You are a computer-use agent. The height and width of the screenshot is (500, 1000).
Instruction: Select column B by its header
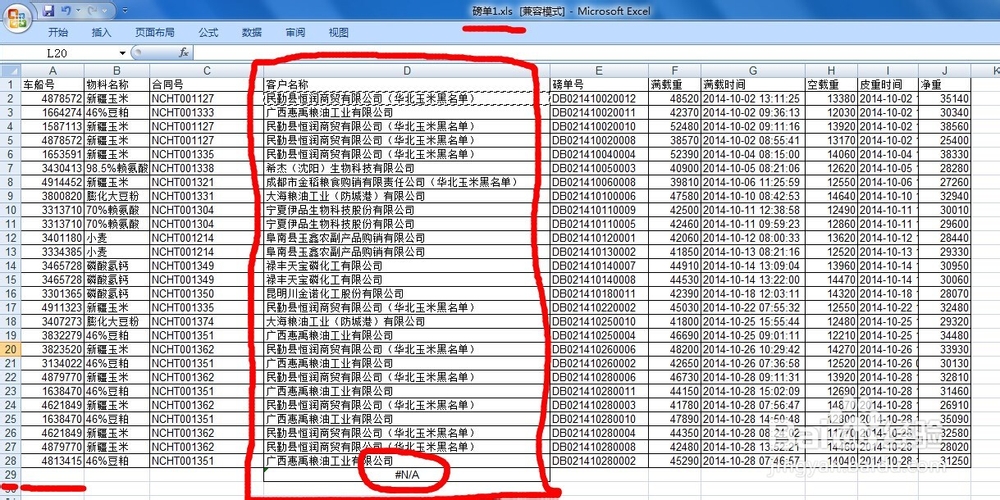(x=117, y=71)
